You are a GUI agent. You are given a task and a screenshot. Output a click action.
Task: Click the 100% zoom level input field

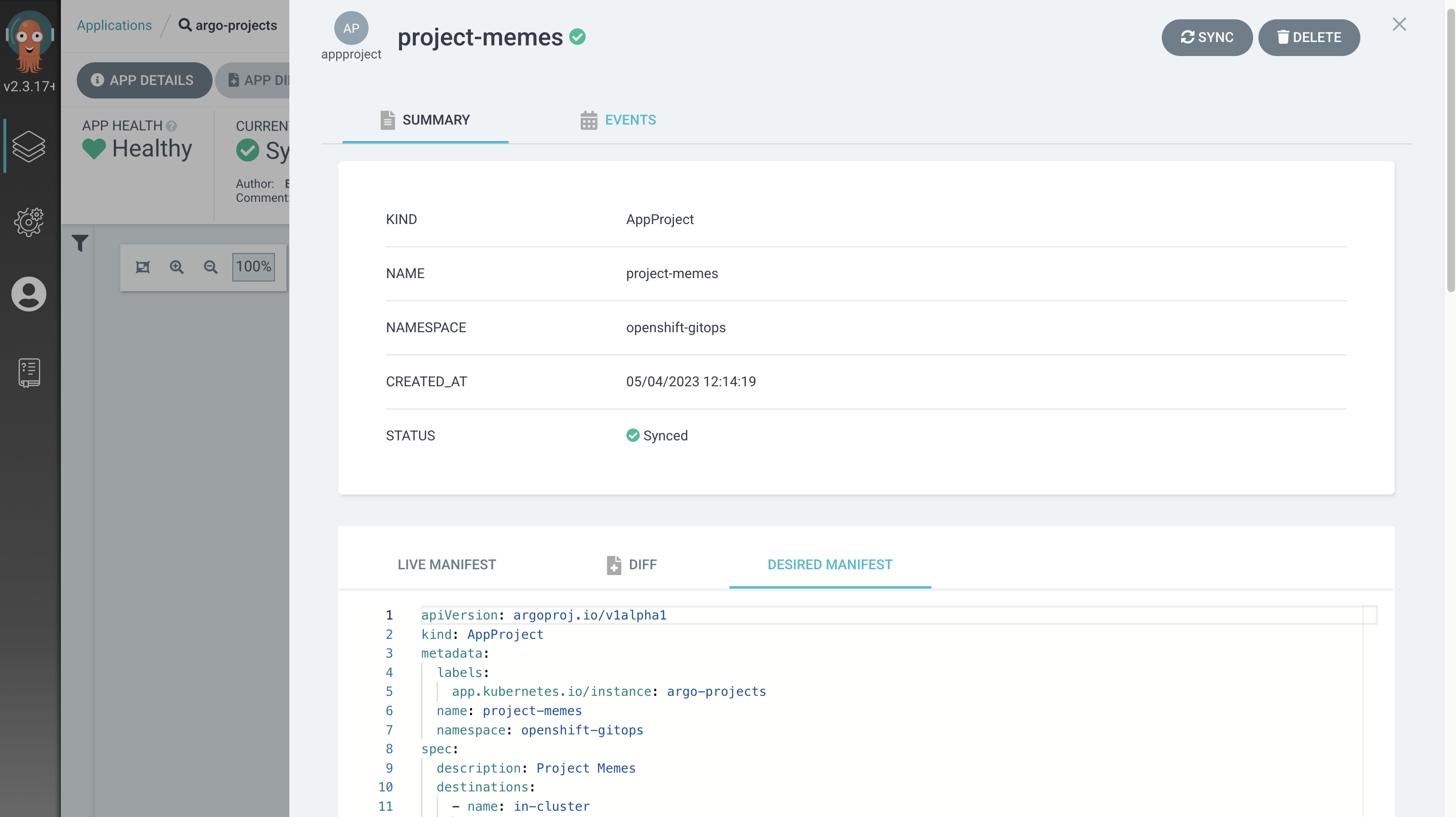[254, 266]
